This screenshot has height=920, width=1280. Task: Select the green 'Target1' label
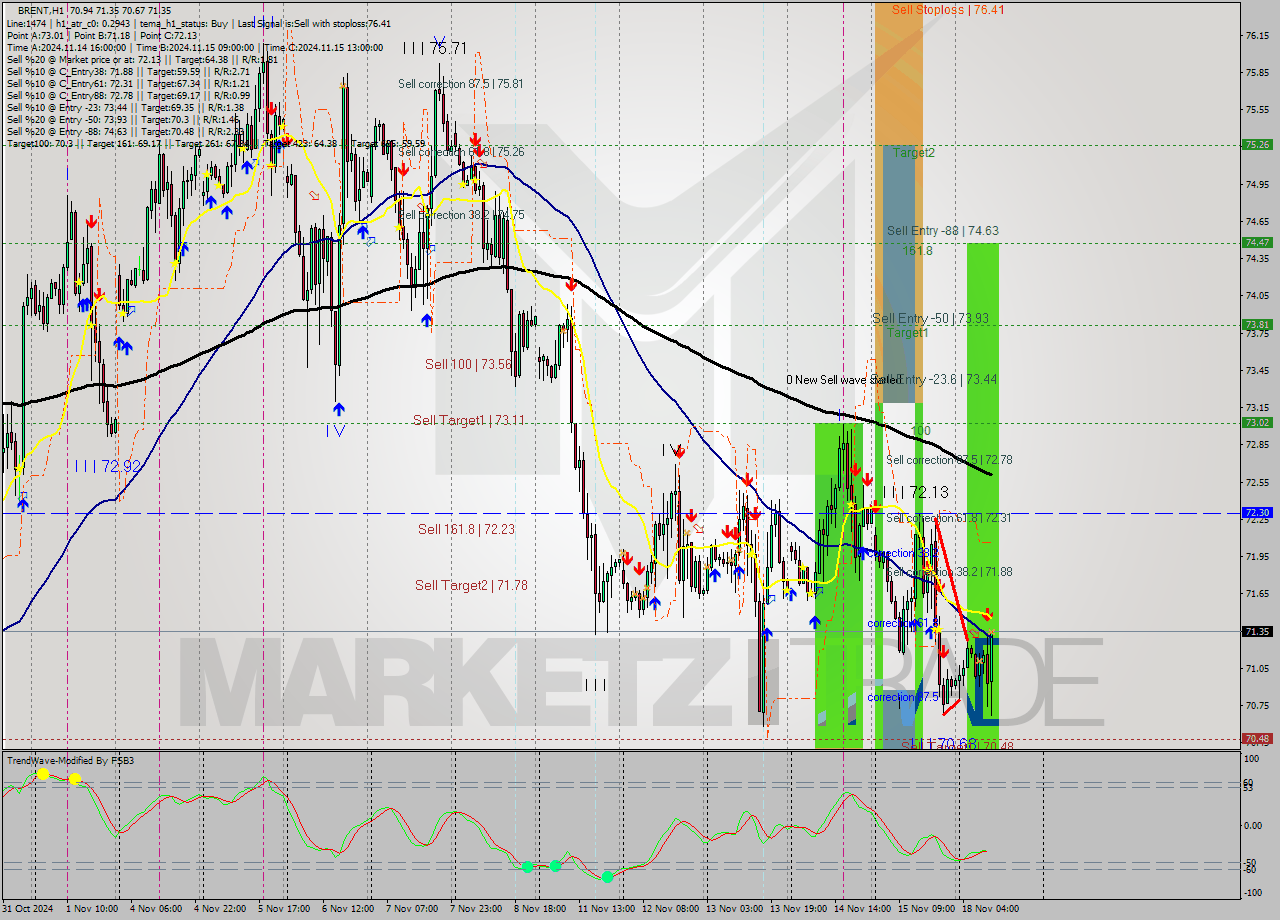[908, 333]
